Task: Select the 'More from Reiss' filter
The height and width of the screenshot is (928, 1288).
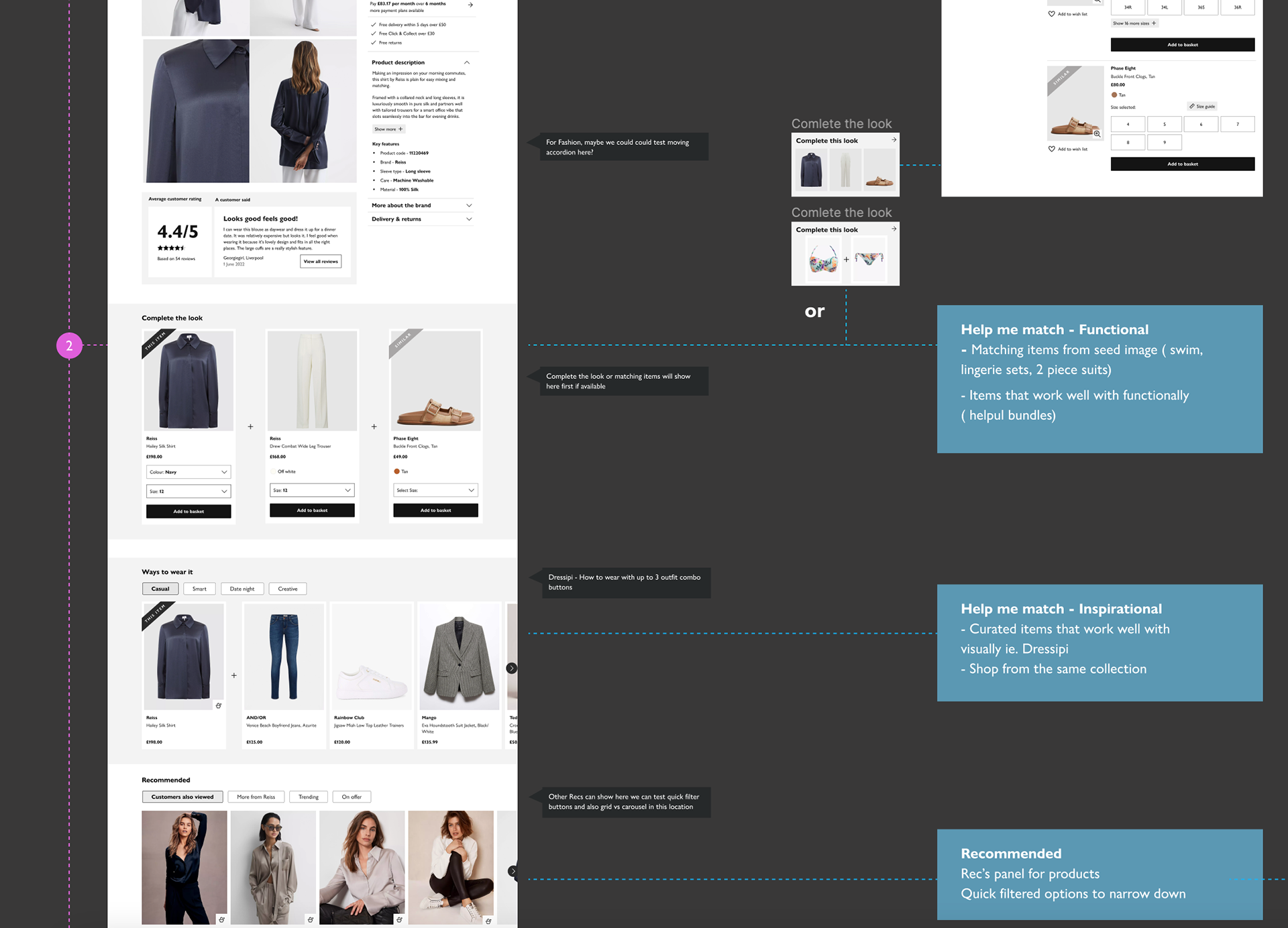Action: pos(256,797)
